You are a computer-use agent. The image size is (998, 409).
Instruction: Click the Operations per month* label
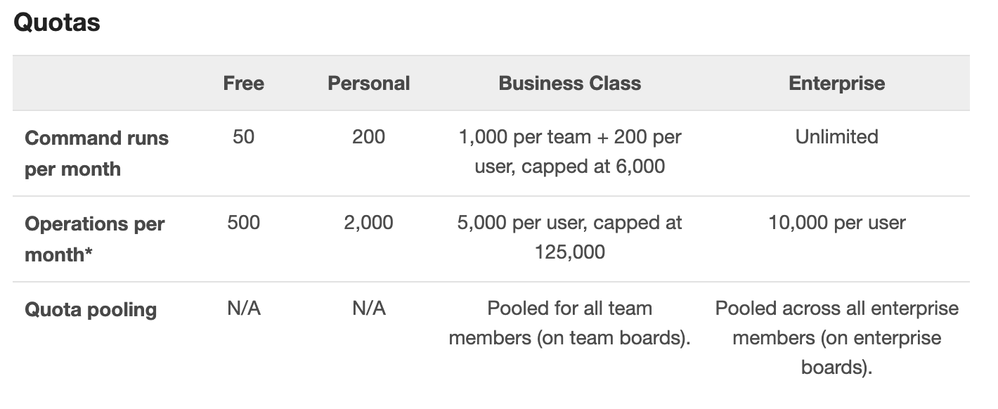click(95, 239)
